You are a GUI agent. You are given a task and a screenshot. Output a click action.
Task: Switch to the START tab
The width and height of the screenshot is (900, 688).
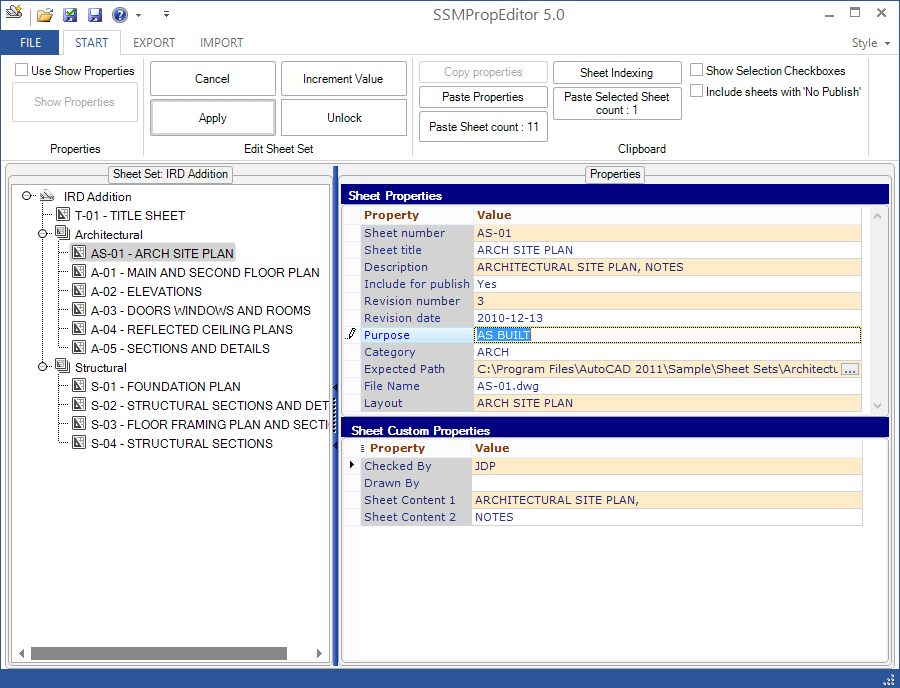[x=91, y=42]
